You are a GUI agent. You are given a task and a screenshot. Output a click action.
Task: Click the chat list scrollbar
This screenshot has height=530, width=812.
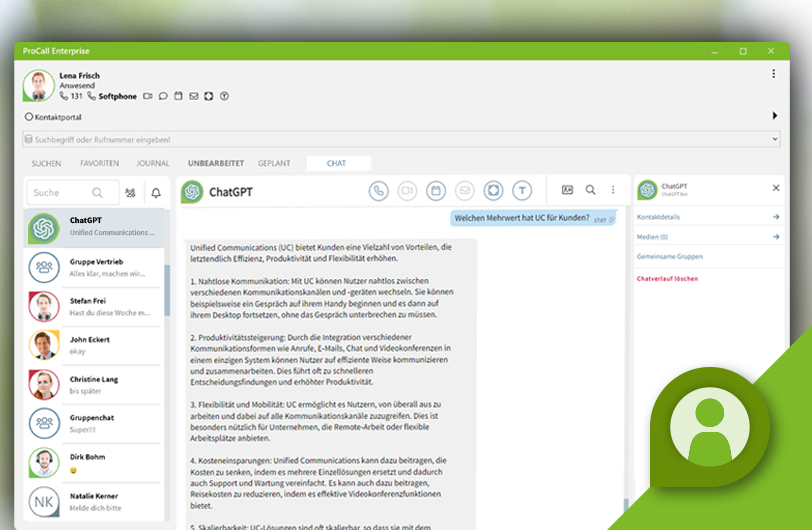coord(167,290)
